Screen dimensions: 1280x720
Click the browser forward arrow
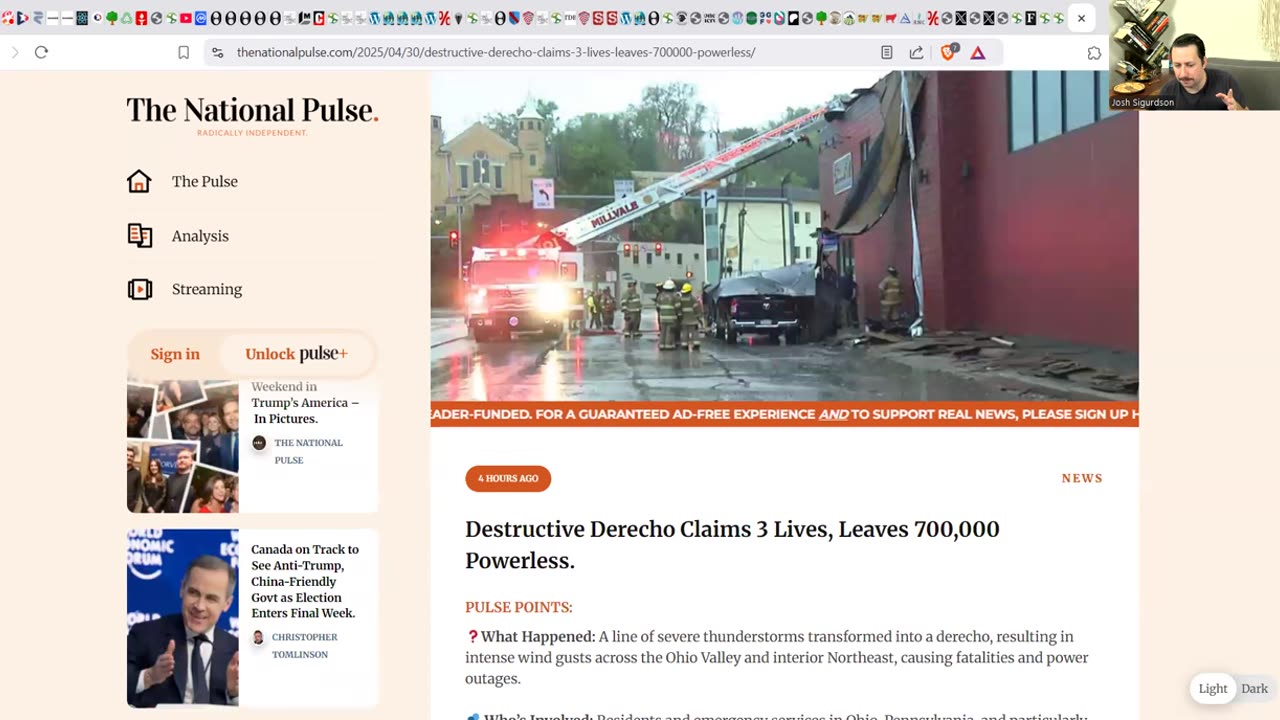(15, 52)
